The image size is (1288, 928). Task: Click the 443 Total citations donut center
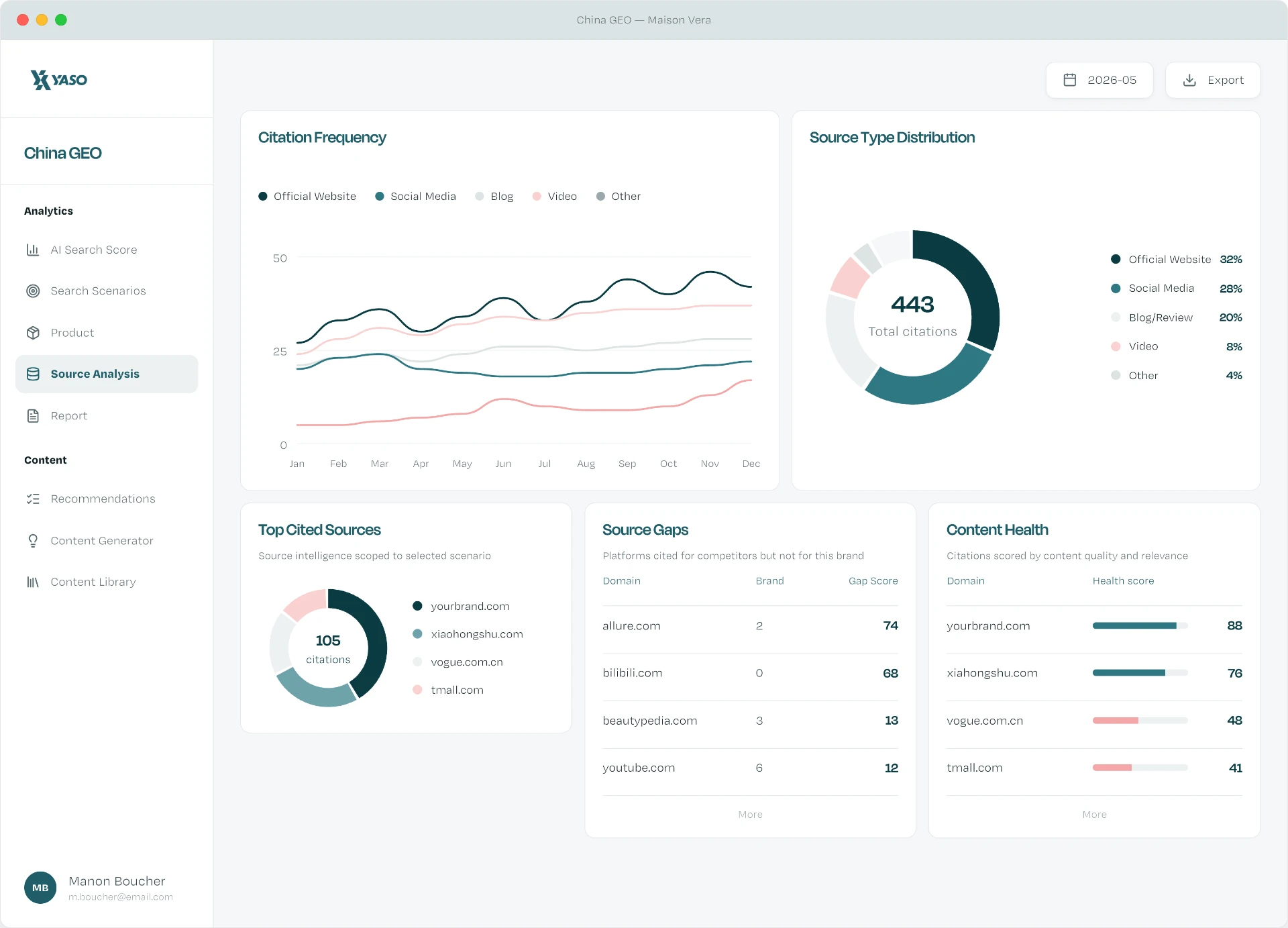[912, 317]
